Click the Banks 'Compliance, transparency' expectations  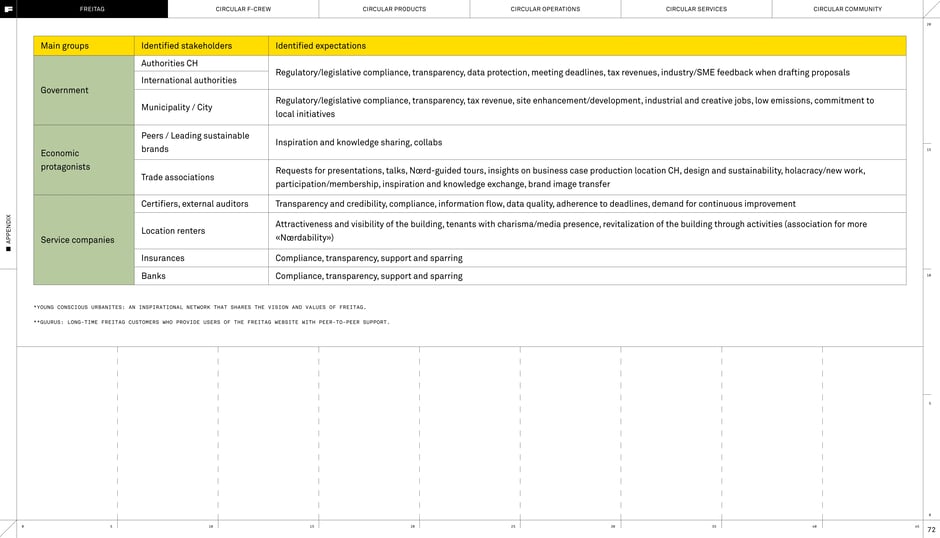(369, 276)
